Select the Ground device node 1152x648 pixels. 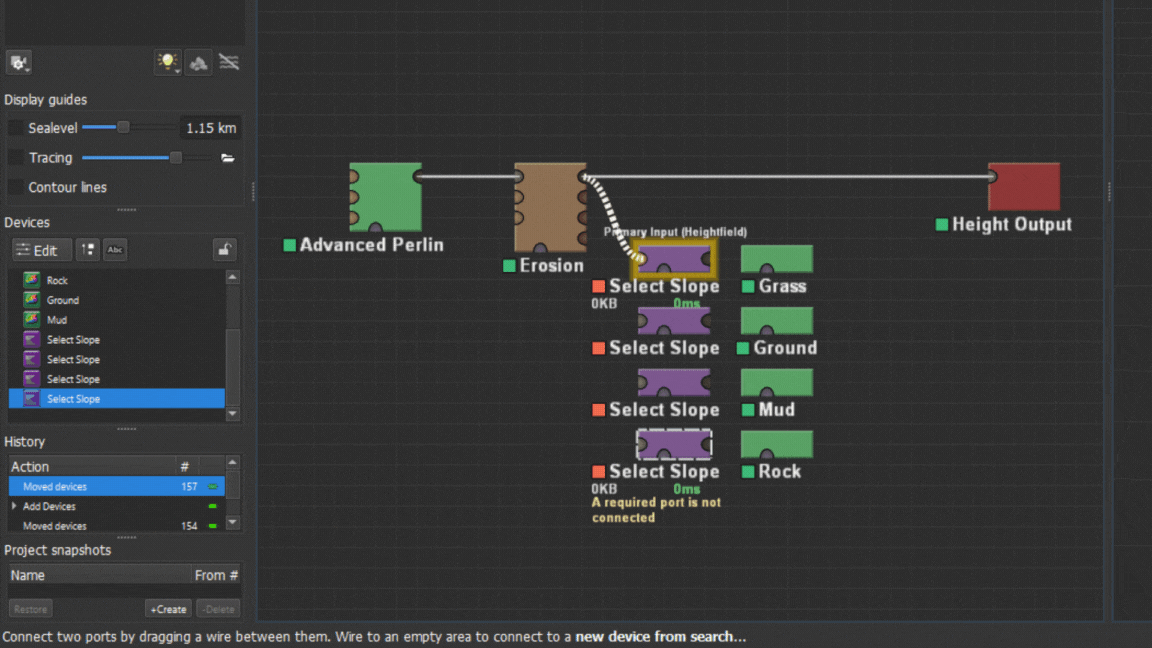777,321
